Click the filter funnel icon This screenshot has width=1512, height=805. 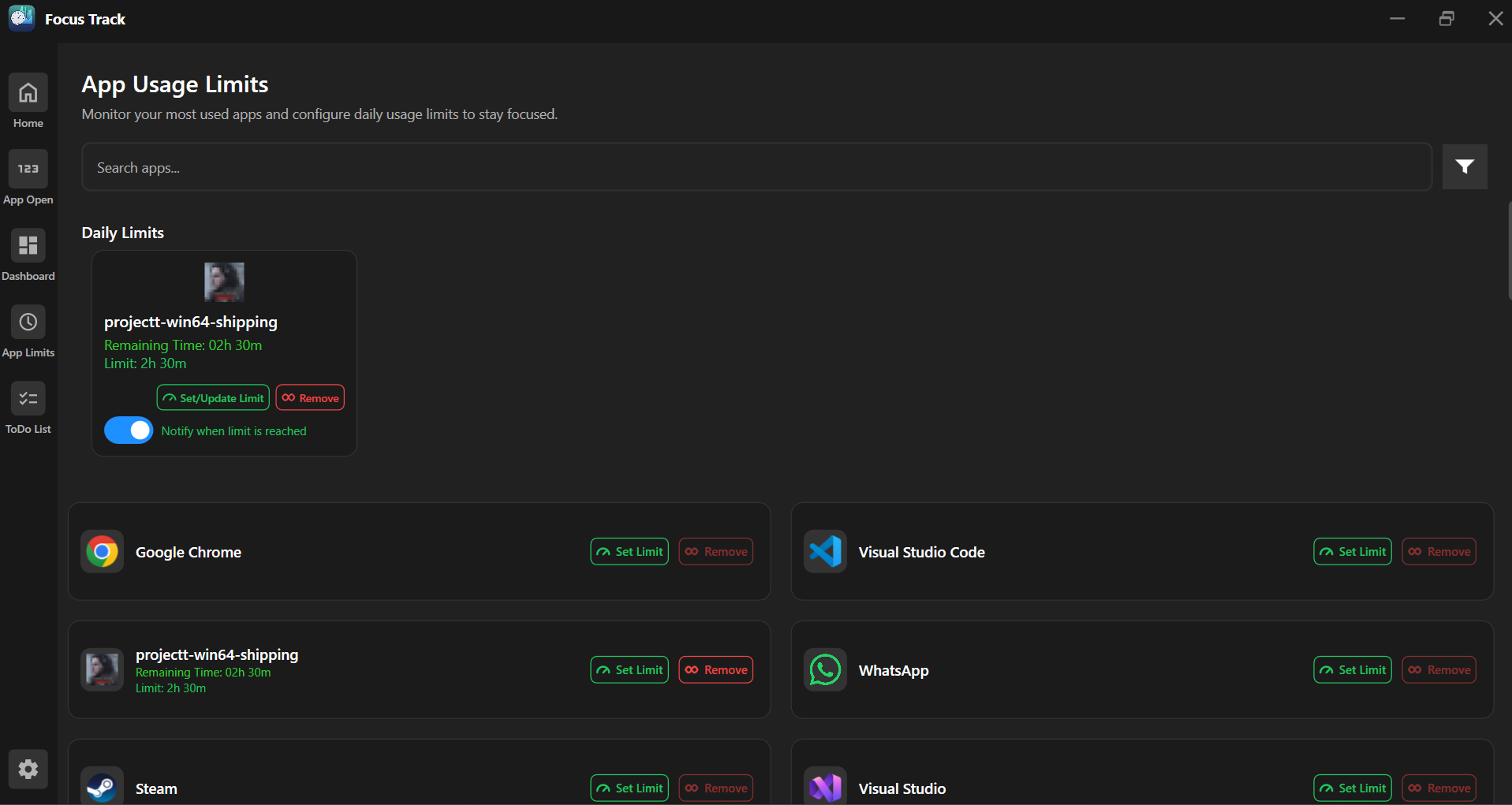[x=1465, y=166]
